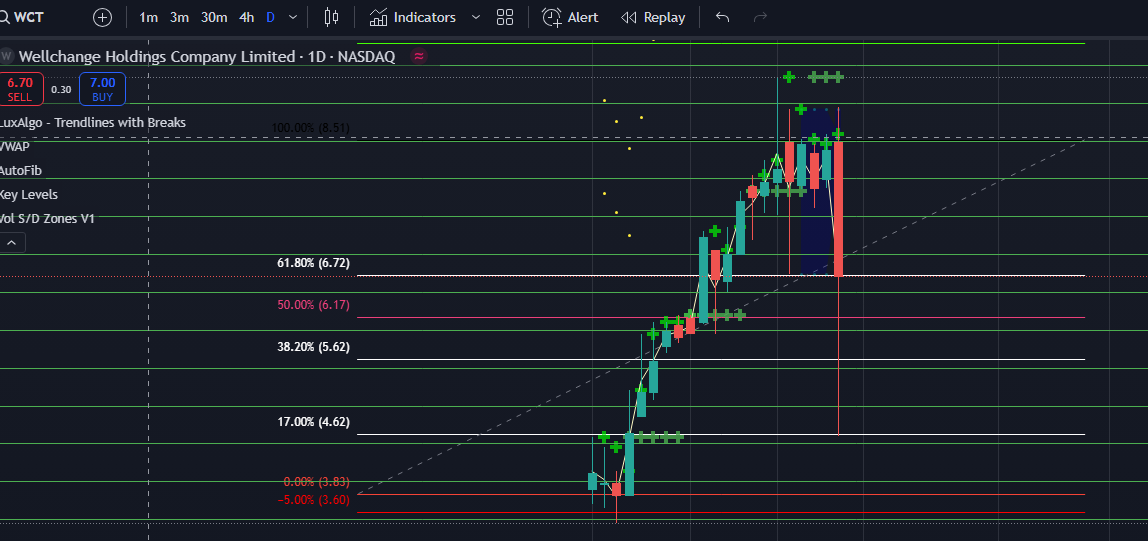1148x541 pixels.
Task: Select the AutoFib indicator legend
Action: coord(20,171)
